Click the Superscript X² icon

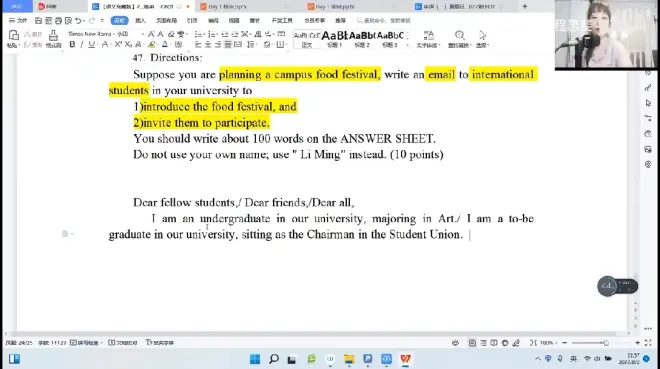tap(118, 44)
